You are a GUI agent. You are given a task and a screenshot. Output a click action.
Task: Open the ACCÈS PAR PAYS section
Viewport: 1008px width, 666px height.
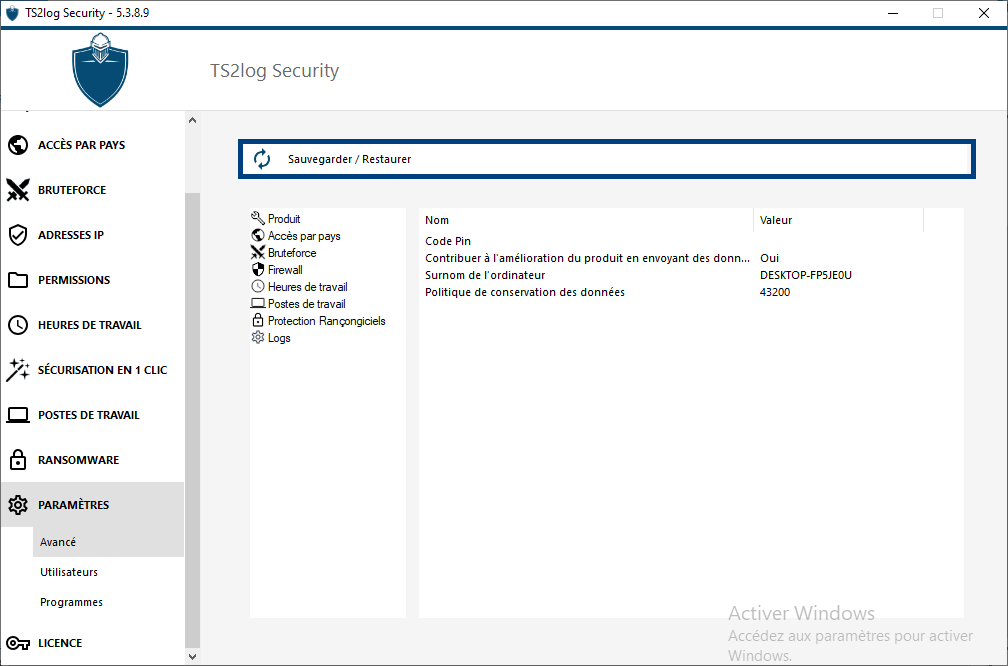pos(93,145)
